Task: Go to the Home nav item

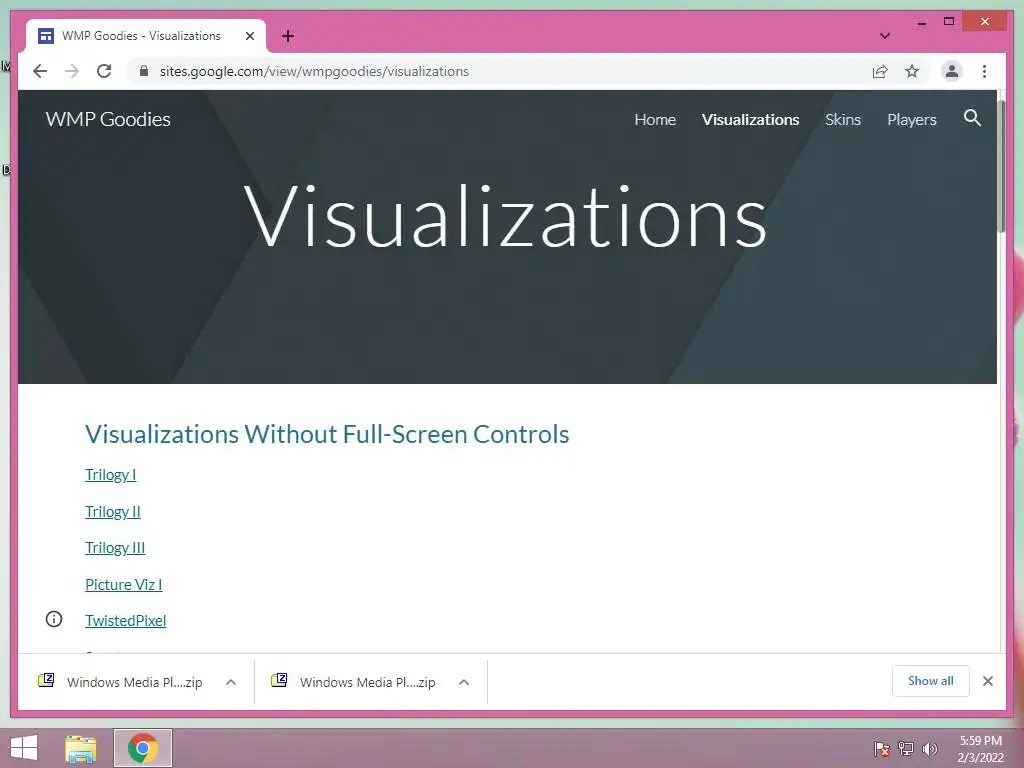Action: pos(655,120)
